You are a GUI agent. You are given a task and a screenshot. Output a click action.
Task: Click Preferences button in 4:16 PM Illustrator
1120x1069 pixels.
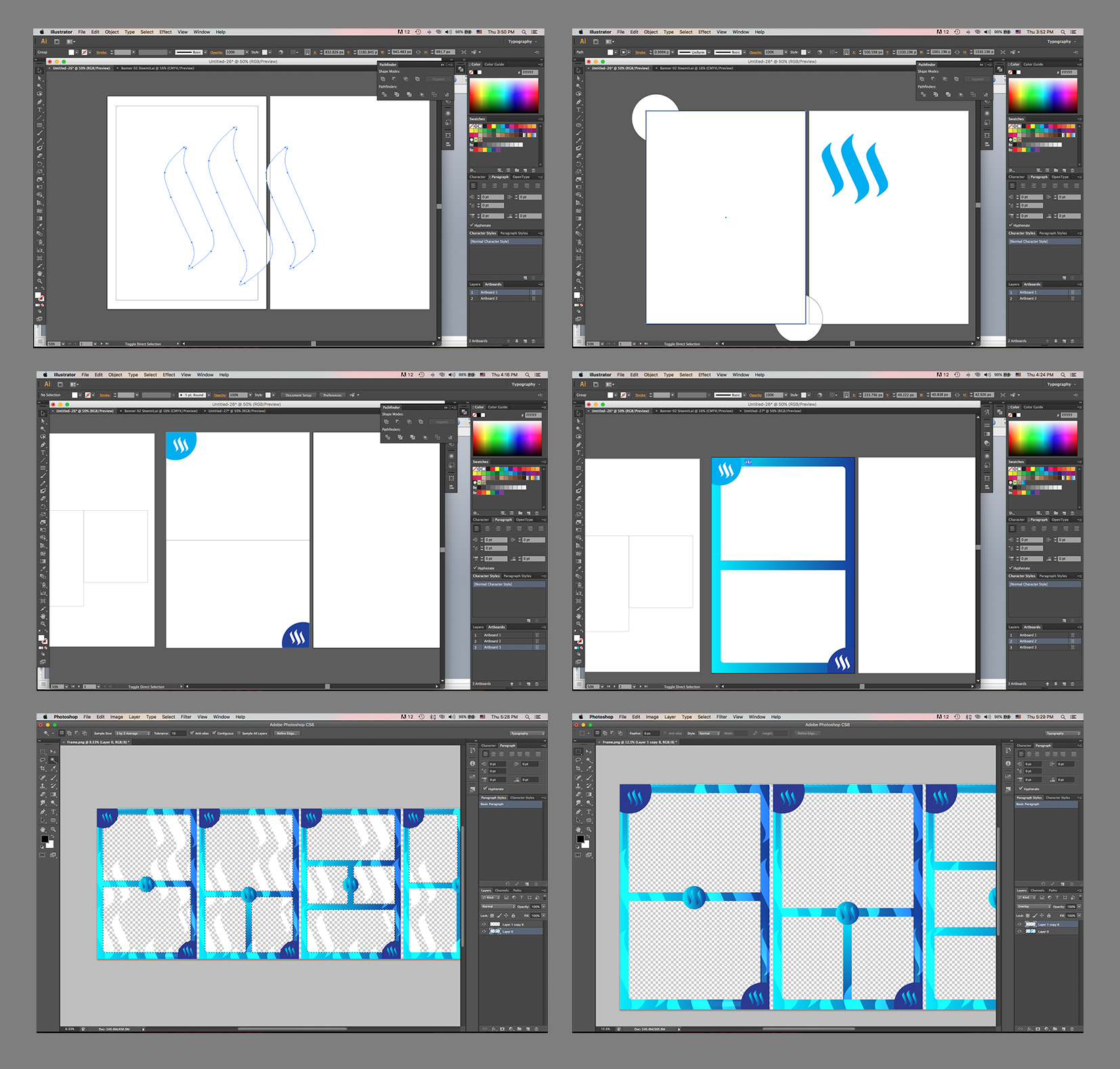click(332, 395)
